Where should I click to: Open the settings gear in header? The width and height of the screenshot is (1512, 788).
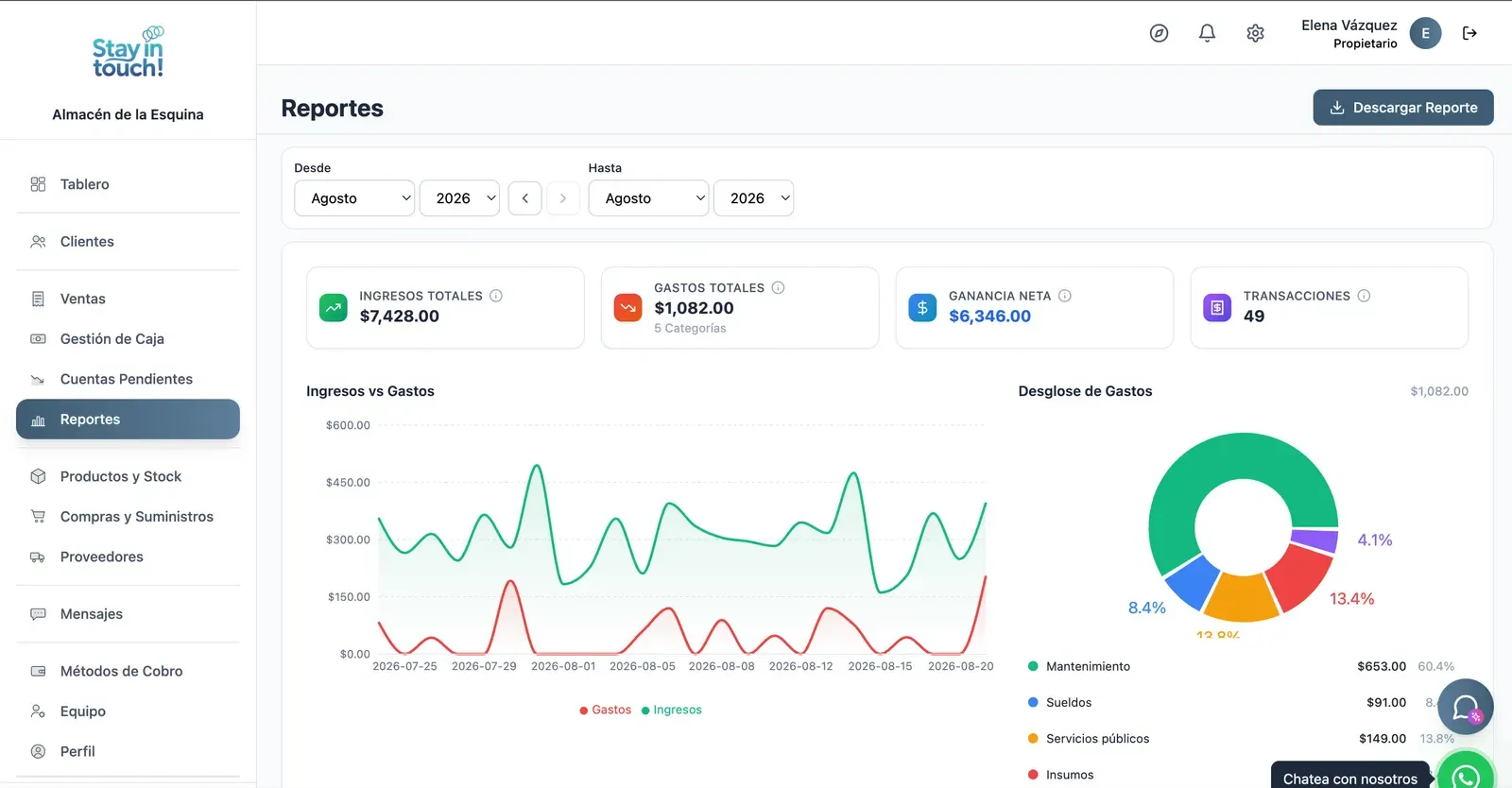coord(1255,33)
